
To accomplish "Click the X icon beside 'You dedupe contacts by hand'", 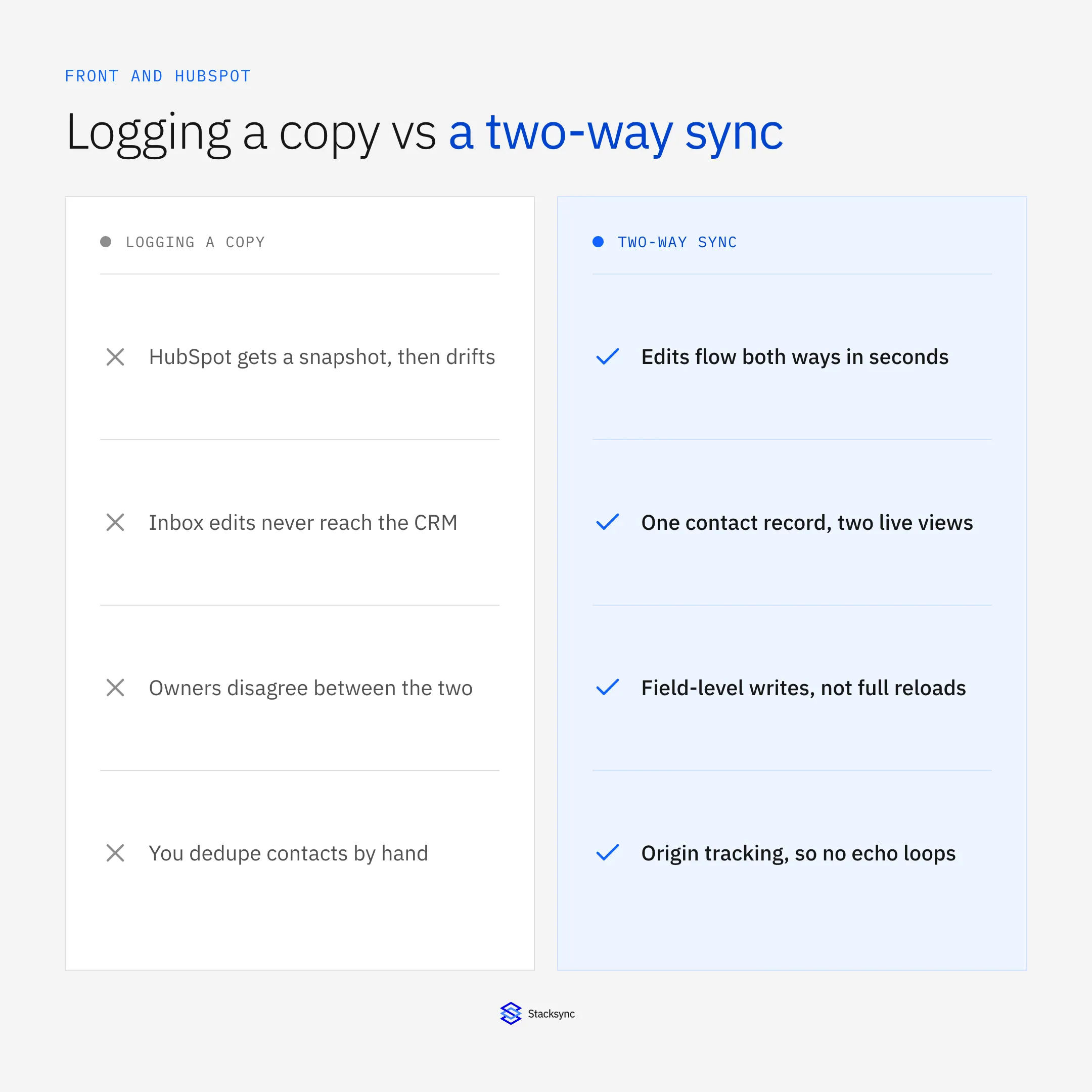I will point(115,853).
